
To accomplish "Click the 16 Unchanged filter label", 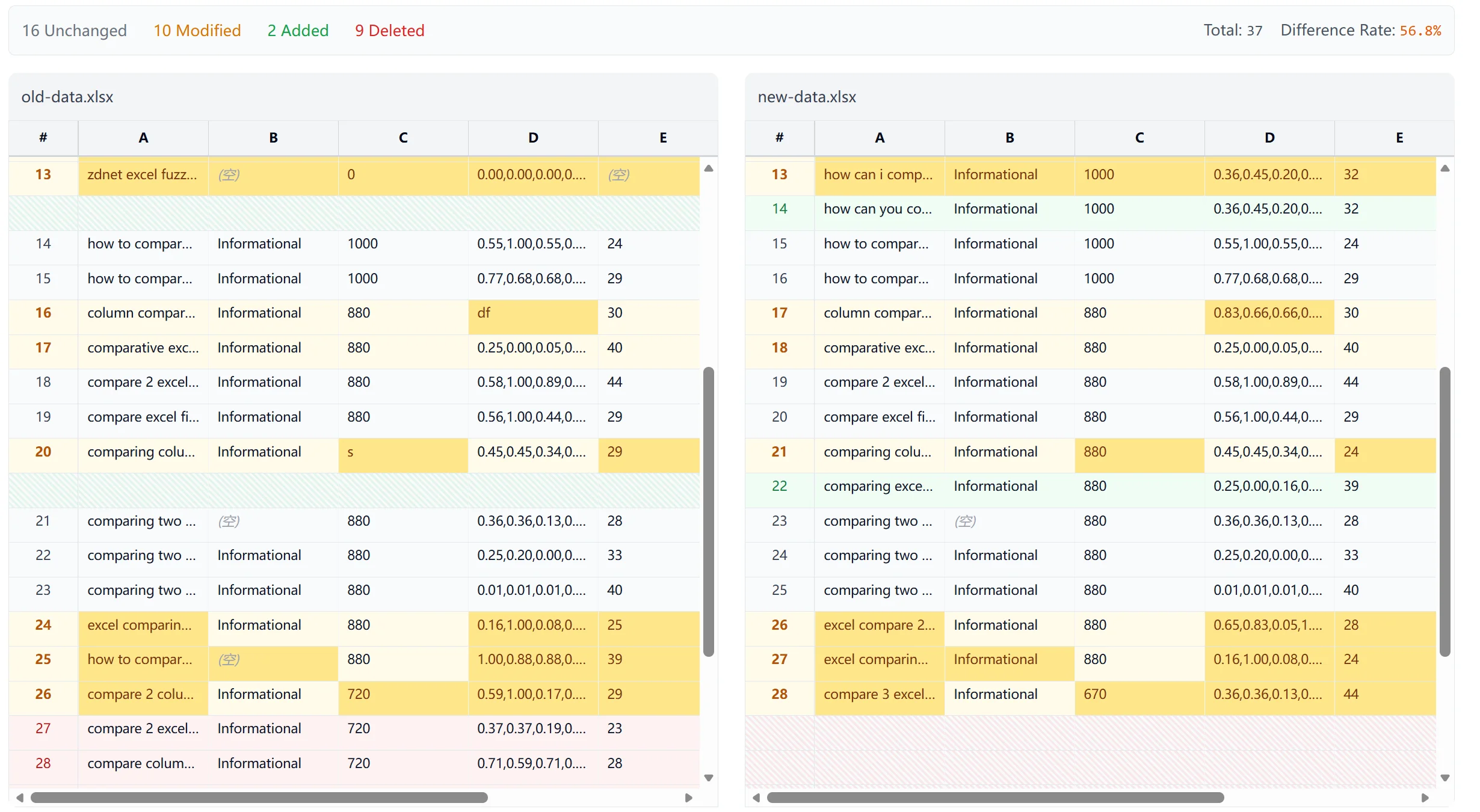I will pos(74,30).
